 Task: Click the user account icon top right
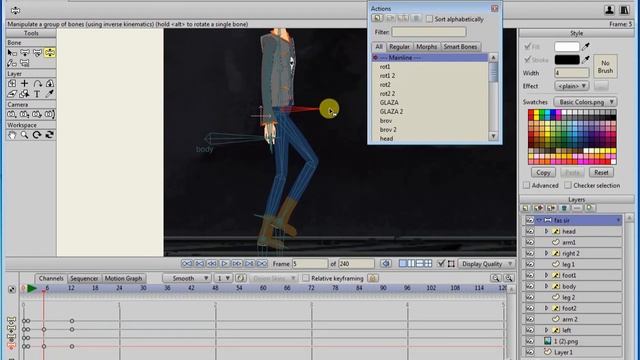609,10
